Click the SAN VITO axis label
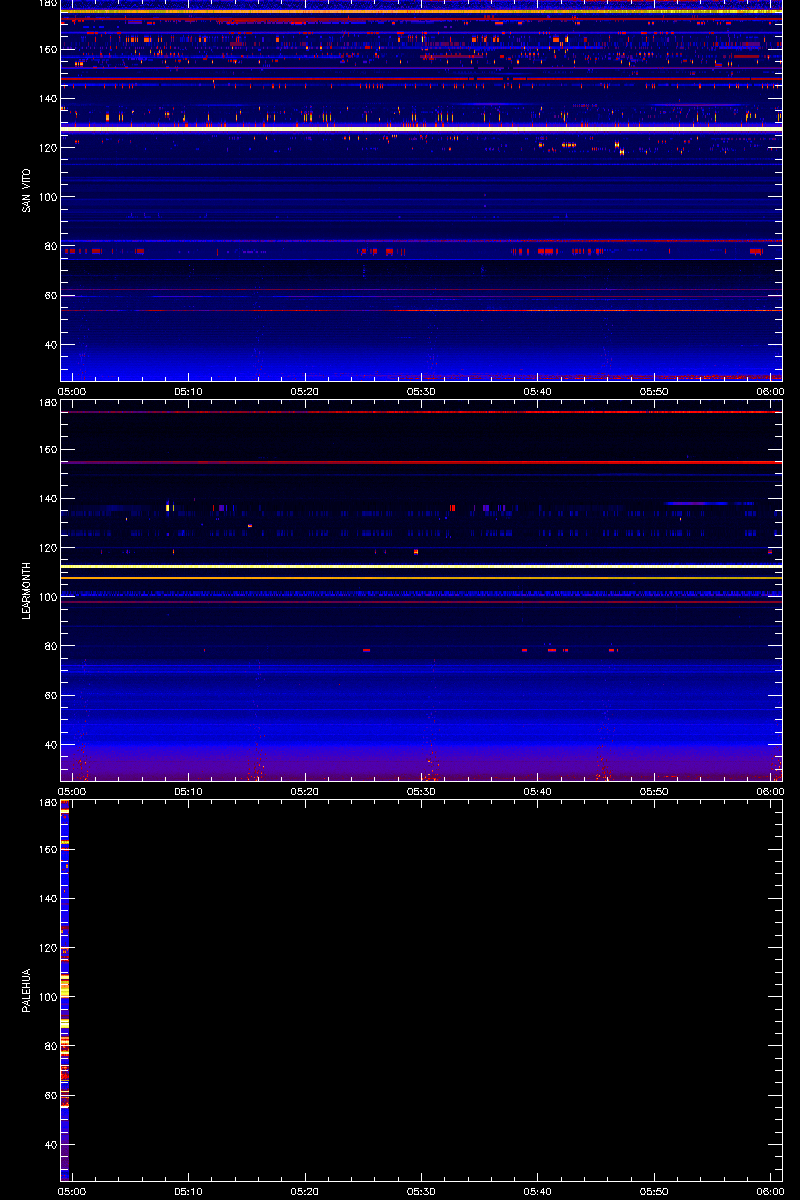 click(26, 190)
